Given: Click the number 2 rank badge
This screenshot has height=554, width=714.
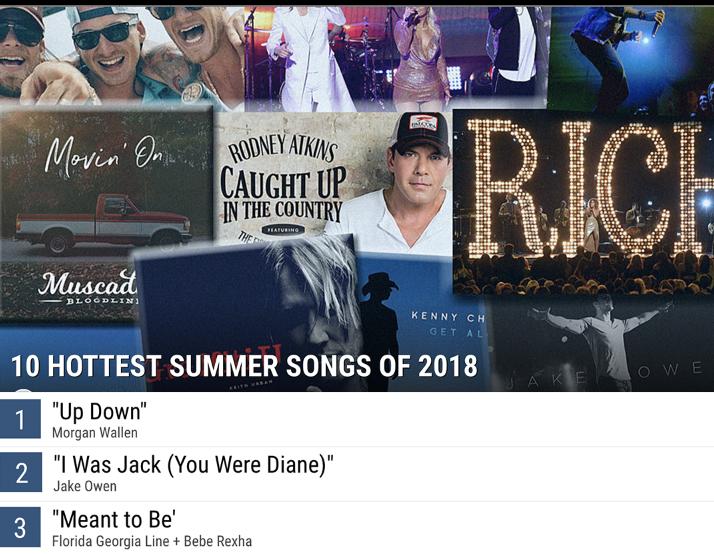Looking at the screenshot, I should tap(21, 473).
